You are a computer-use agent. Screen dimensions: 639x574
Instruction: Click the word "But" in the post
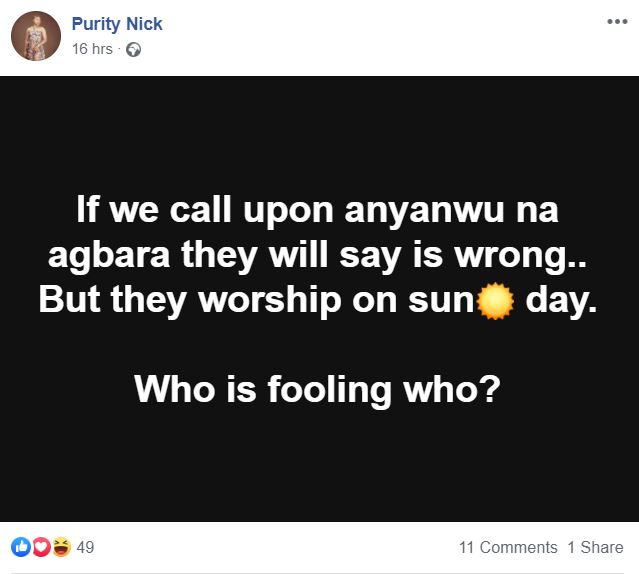tap(69, 301)
